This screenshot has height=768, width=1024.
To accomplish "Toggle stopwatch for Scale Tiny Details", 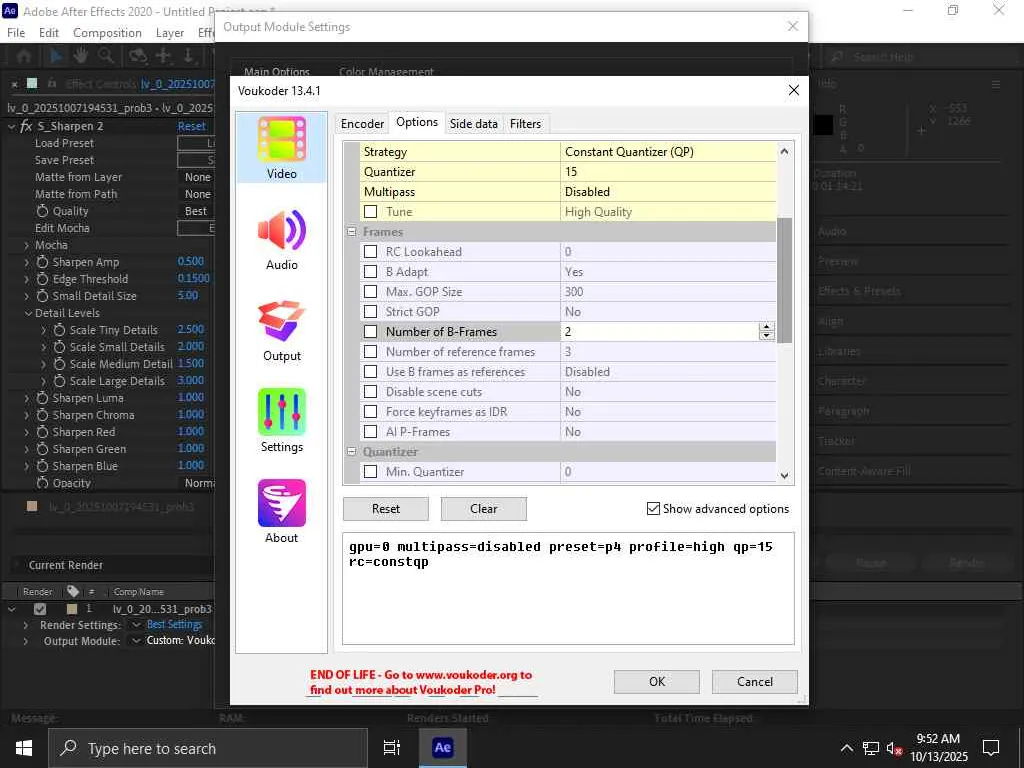I will click(59, 330).
